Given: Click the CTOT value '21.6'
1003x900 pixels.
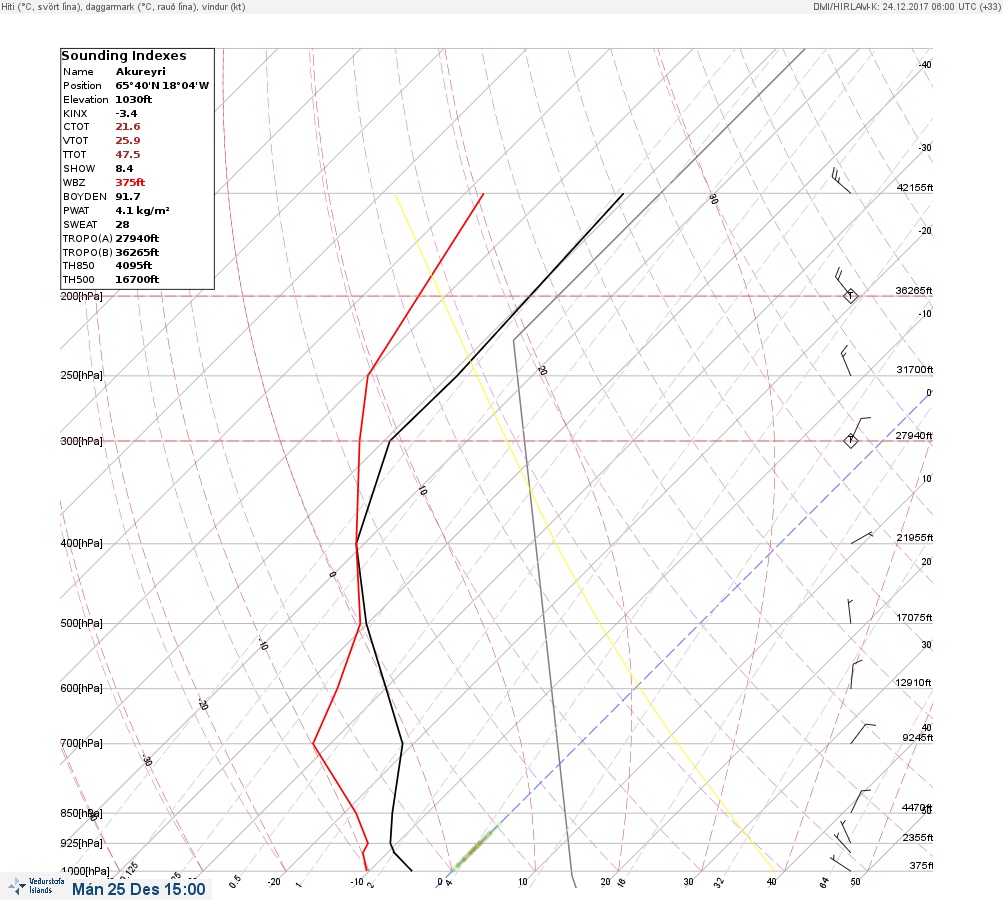Looking at the screenshot, I should 127,127.
